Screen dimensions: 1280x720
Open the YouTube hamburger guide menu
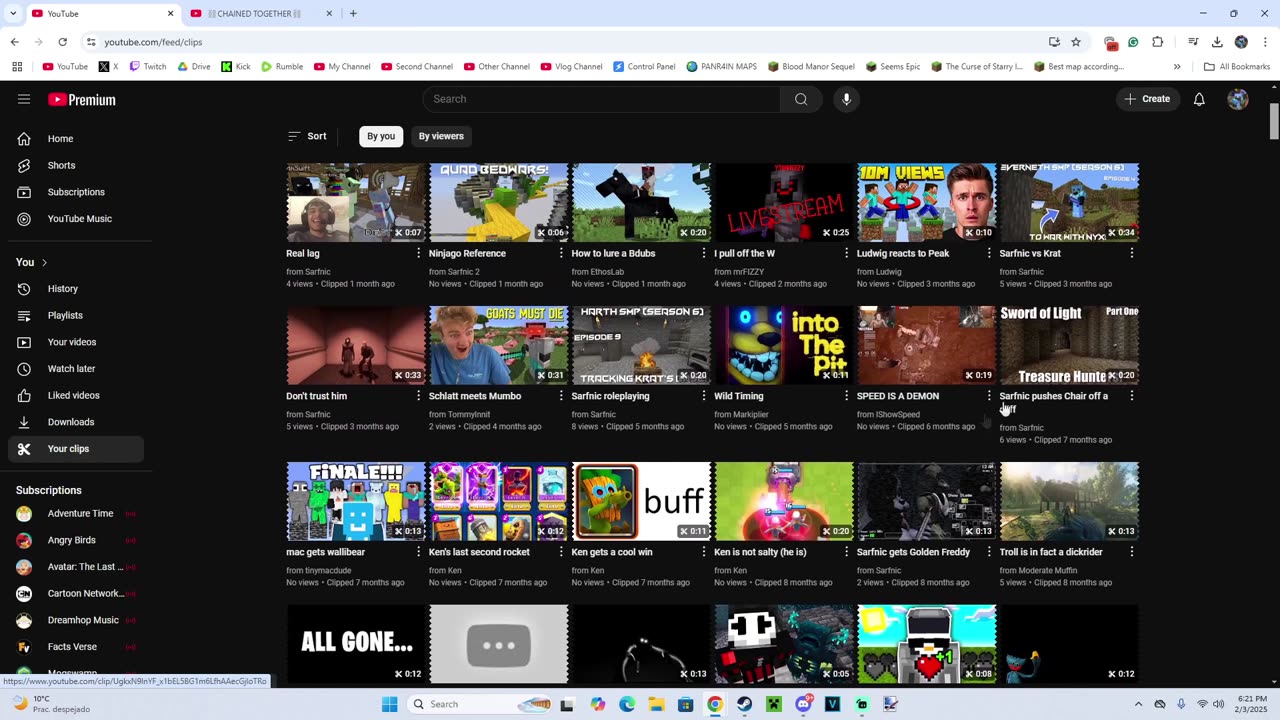coord(24,99)
